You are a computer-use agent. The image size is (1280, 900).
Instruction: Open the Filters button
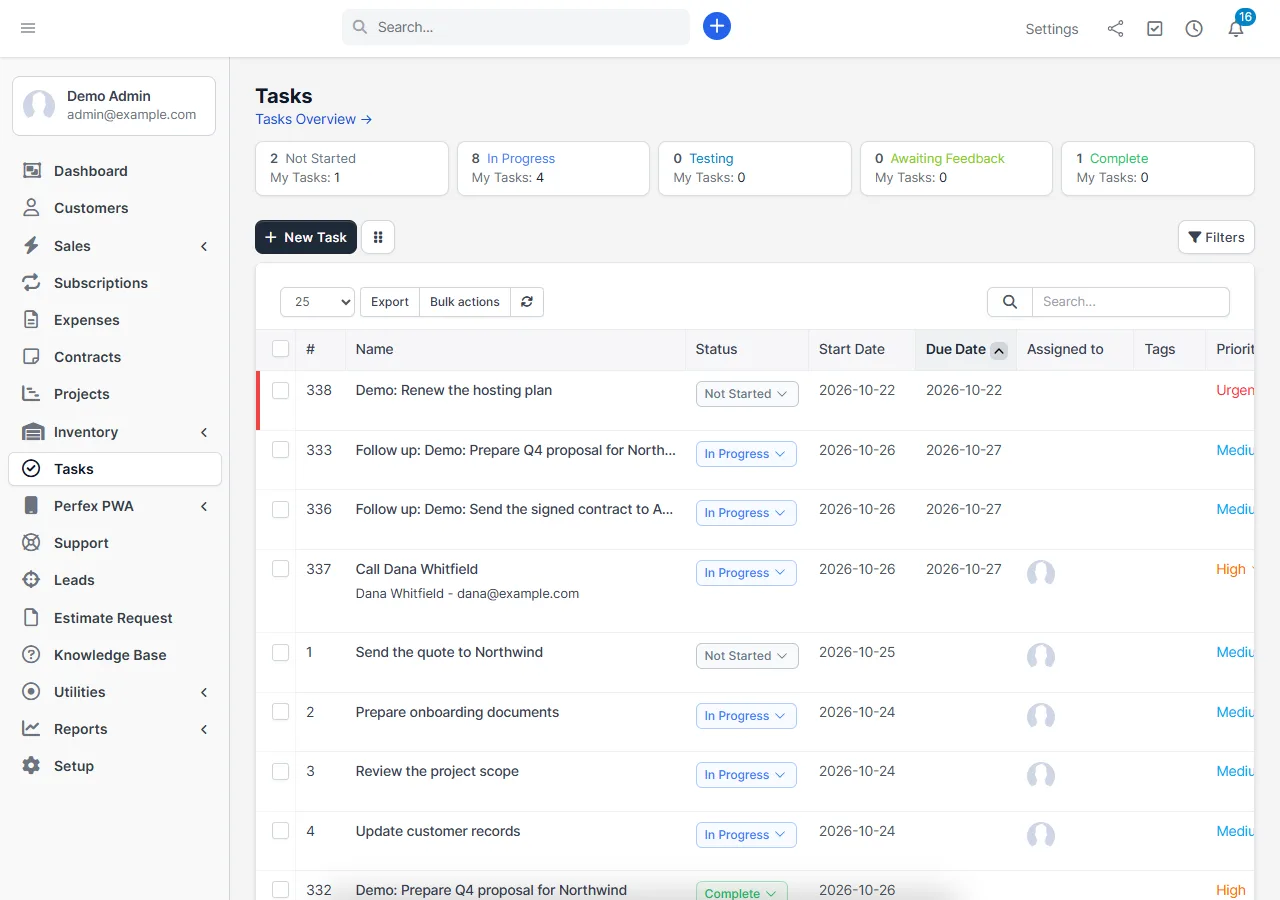coord(1216,237)
